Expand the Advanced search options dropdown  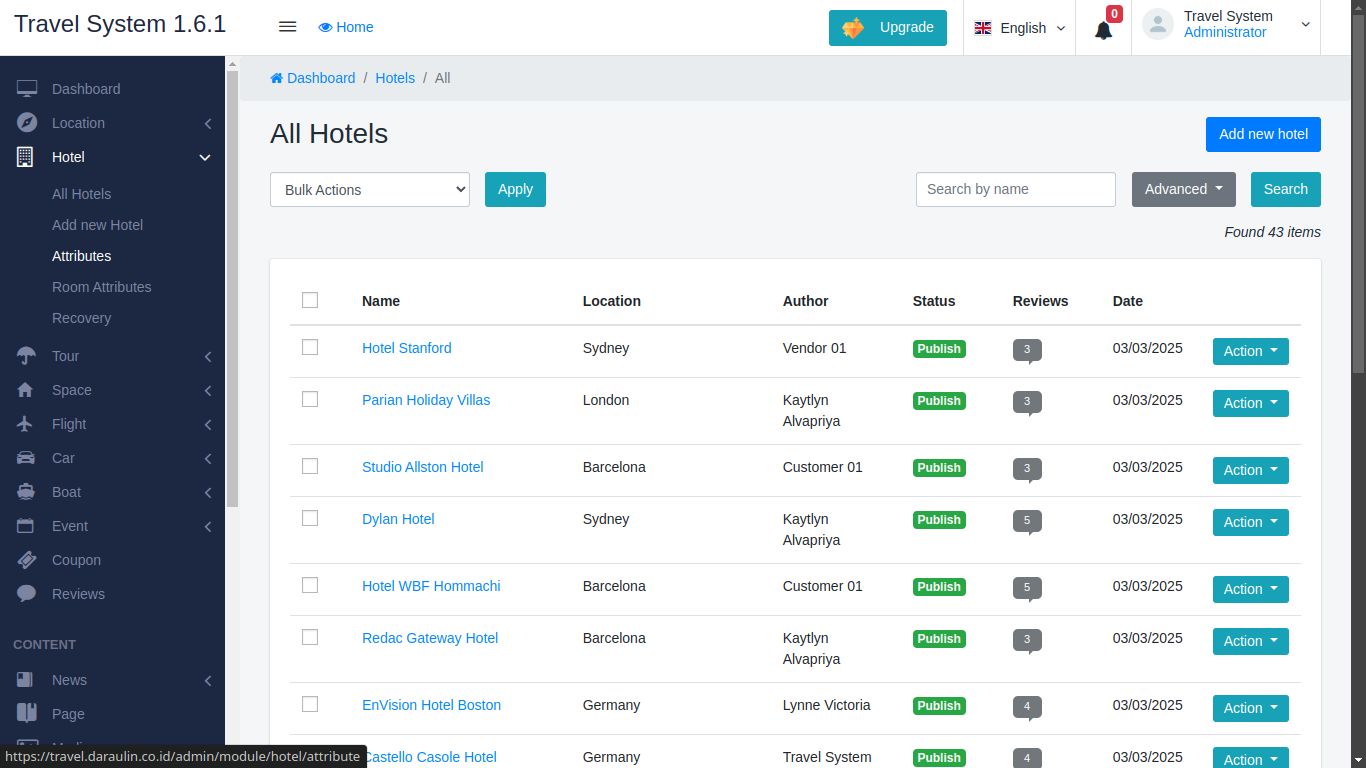pos(1183,189)
